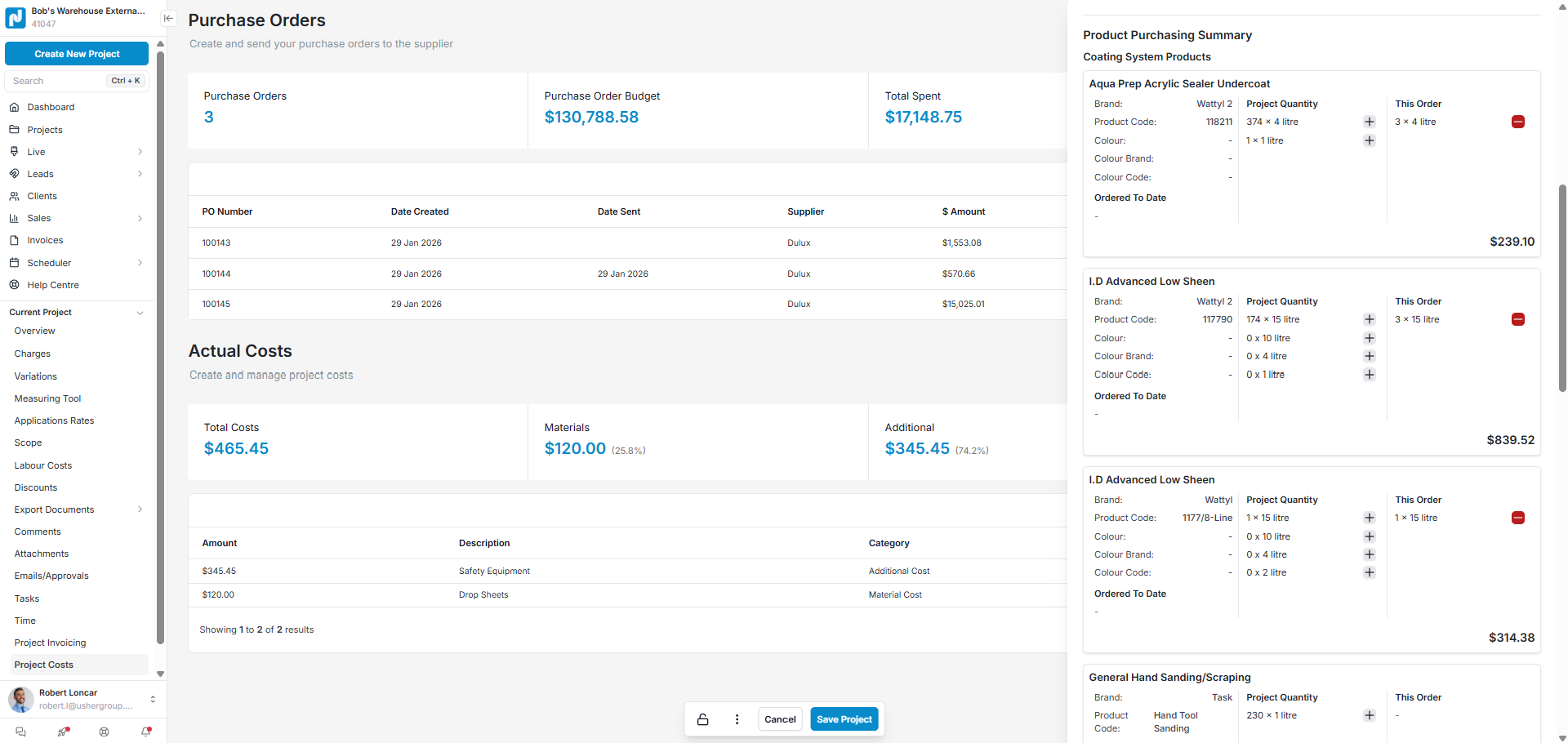Collapse the Current Project section
1568x743 pixels.
click(x=140, y=313)
